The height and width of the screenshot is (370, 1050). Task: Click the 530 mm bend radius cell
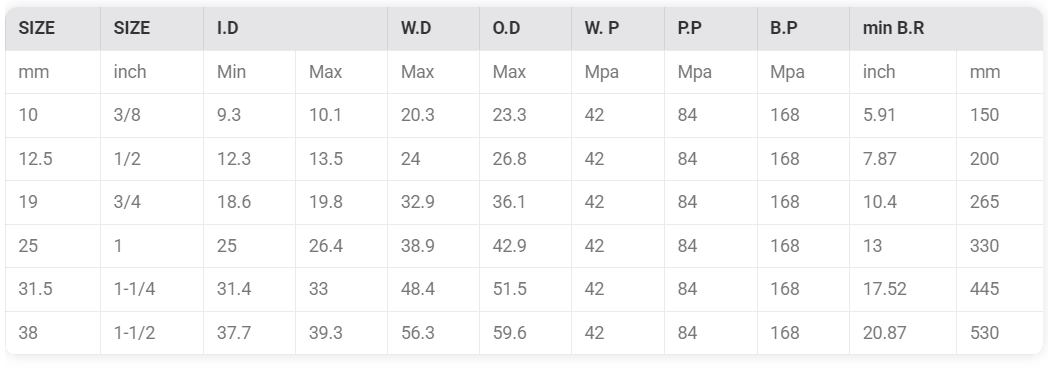[1000, 333]
